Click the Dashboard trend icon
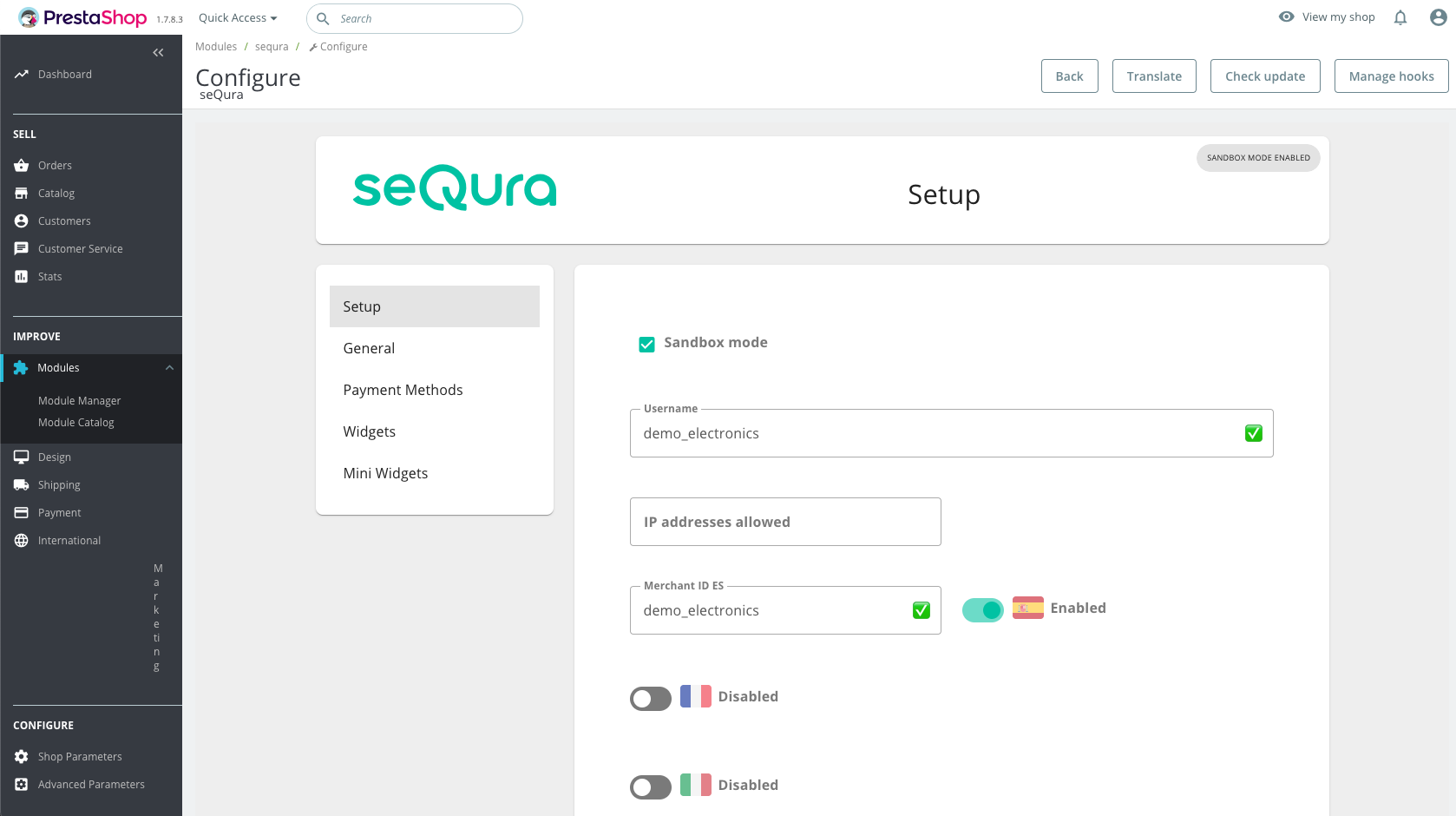Screen dimensions: 1456x816 22,75
